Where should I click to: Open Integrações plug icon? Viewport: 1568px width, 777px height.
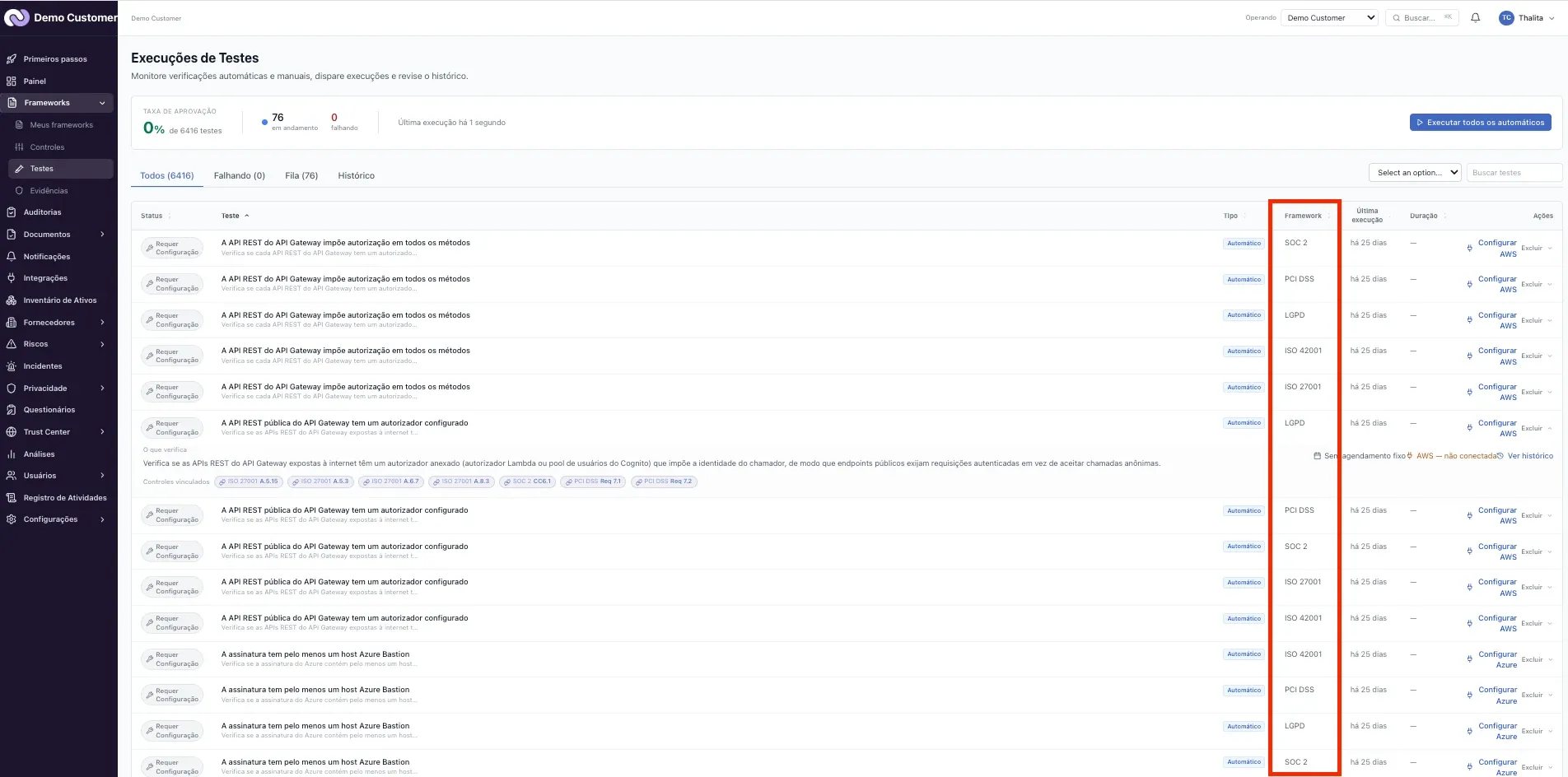point(12,278)
